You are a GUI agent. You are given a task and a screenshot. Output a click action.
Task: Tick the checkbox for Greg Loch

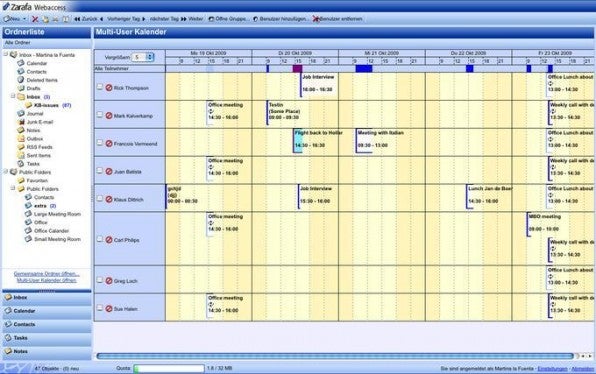click(x=100, y=280)
